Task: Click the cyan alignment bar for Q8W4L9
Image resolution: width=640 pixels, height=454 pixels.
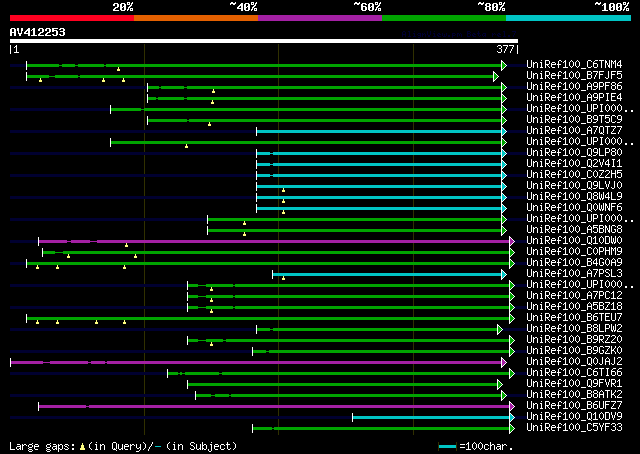Action: click(379, 198)
